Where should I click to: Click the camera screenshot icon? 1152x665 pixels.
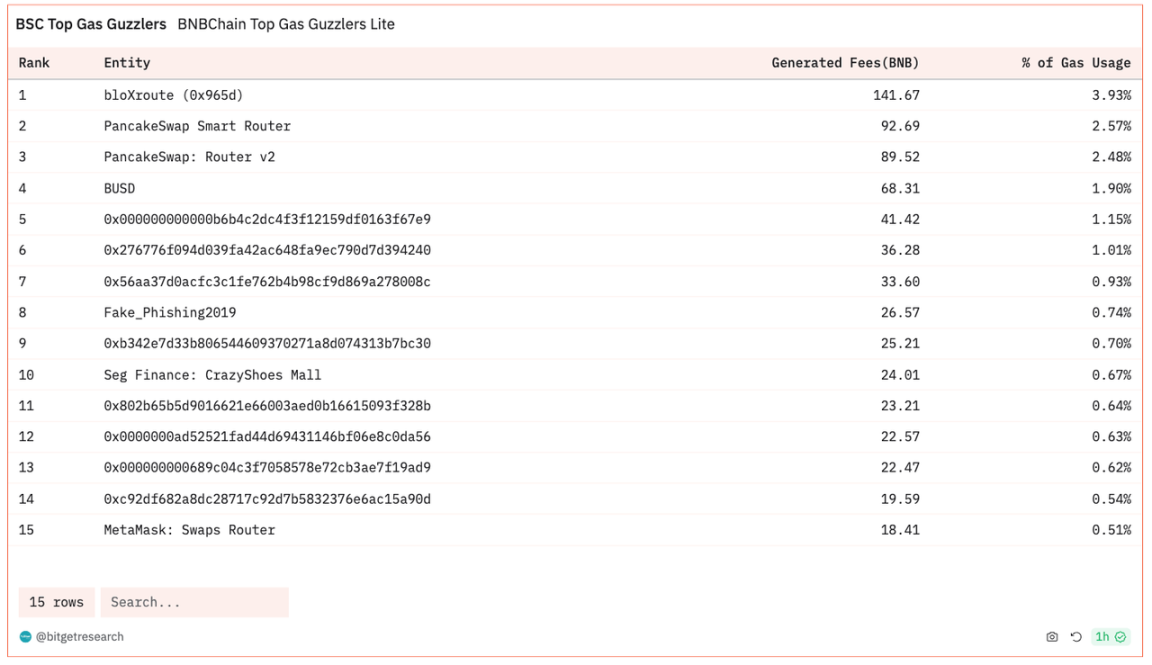point(1052,637)
